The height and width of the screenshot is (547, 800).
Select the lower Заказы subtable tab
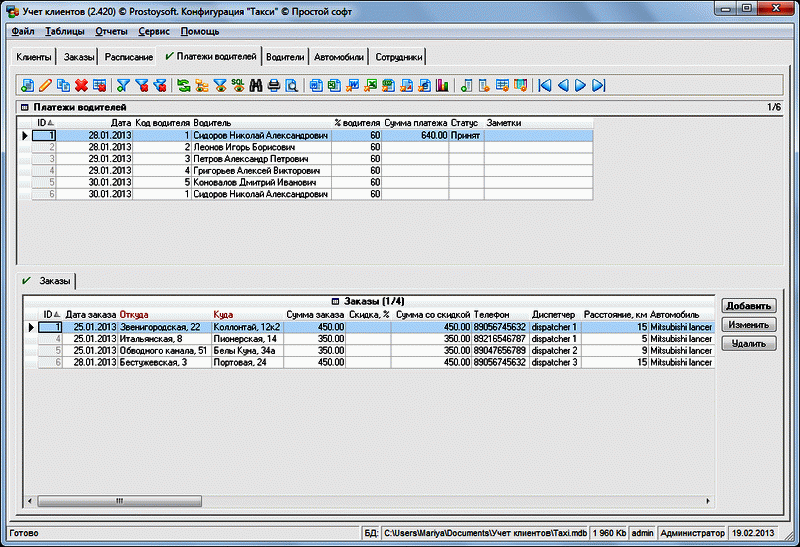pyautogui.click(x=47, y=281)
